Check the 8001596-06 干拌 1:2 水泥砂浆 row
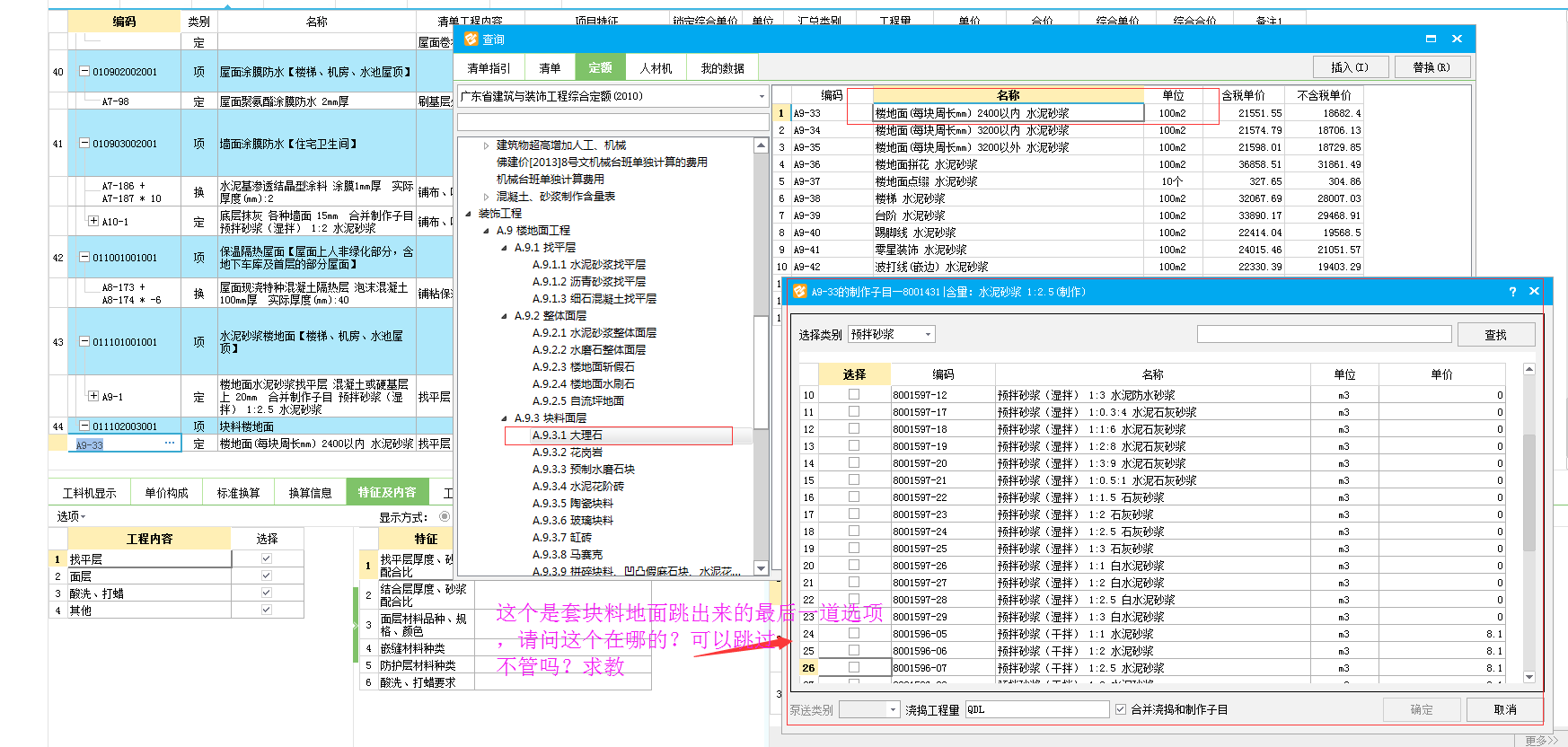1568x747 pixels. 854,650
